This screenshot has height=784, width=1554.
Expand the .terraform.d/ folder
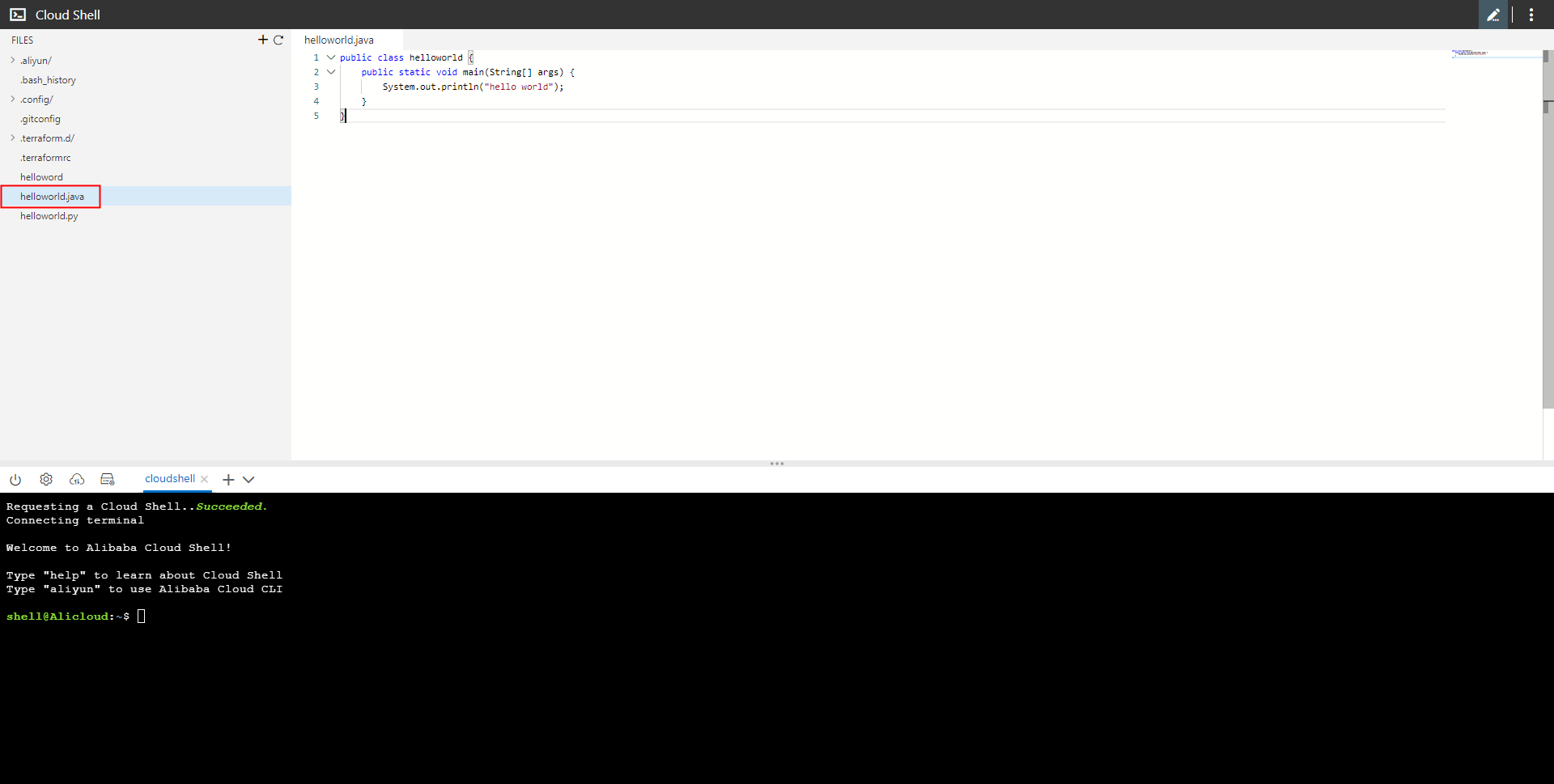click(x=13, y=138)
